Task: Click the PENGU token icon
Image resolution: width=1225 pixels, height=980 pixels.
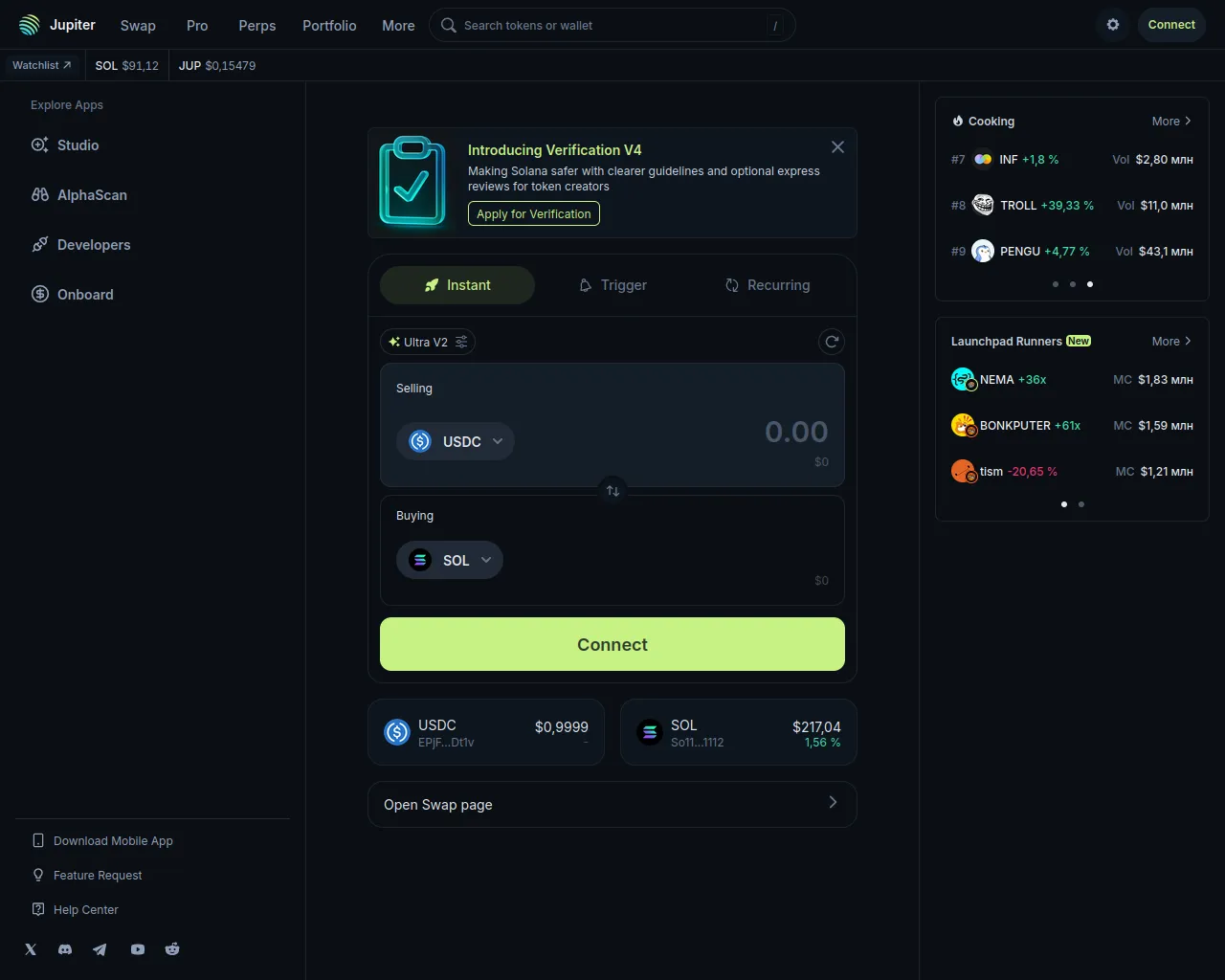Action: [x=983, y=251]
